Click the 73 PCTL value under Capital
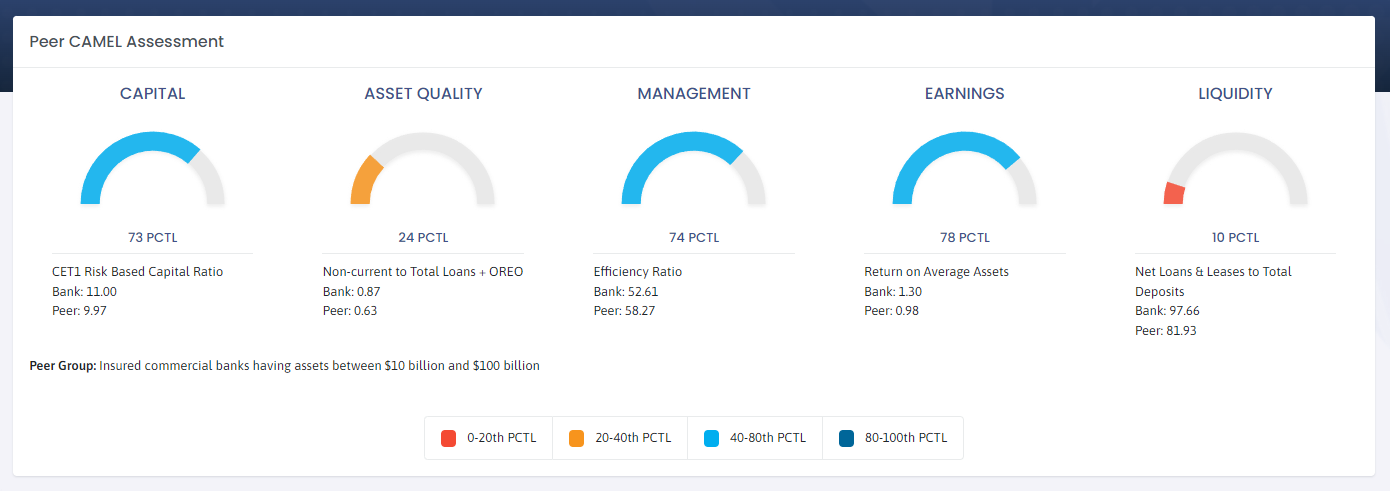Image resolution: width=1390 pixels, height=491 pixels. click(152, 238)
